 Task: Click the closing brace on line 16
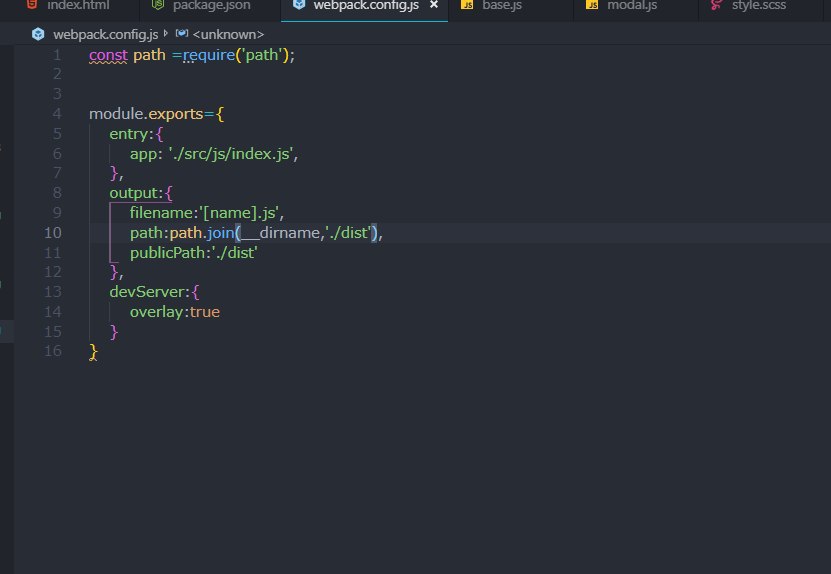[x=93, y=352]
